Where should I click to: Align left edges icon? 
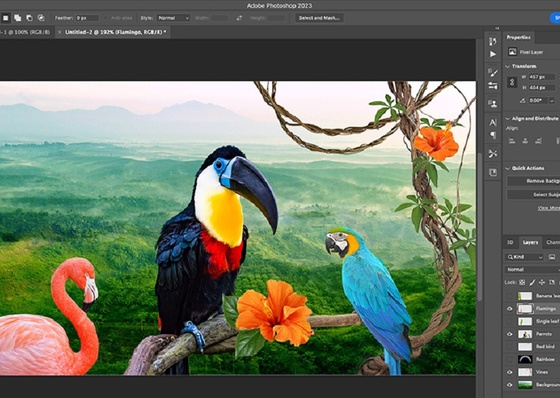pyautogui.click(x=512, y=141)
